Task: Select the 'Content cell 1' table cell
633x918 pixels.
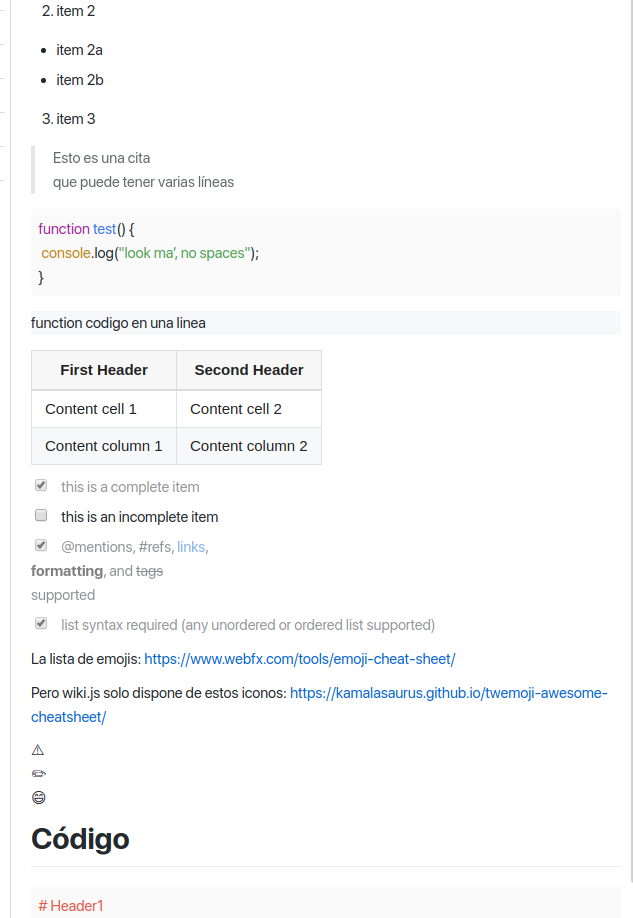Action: coord(91,409)
